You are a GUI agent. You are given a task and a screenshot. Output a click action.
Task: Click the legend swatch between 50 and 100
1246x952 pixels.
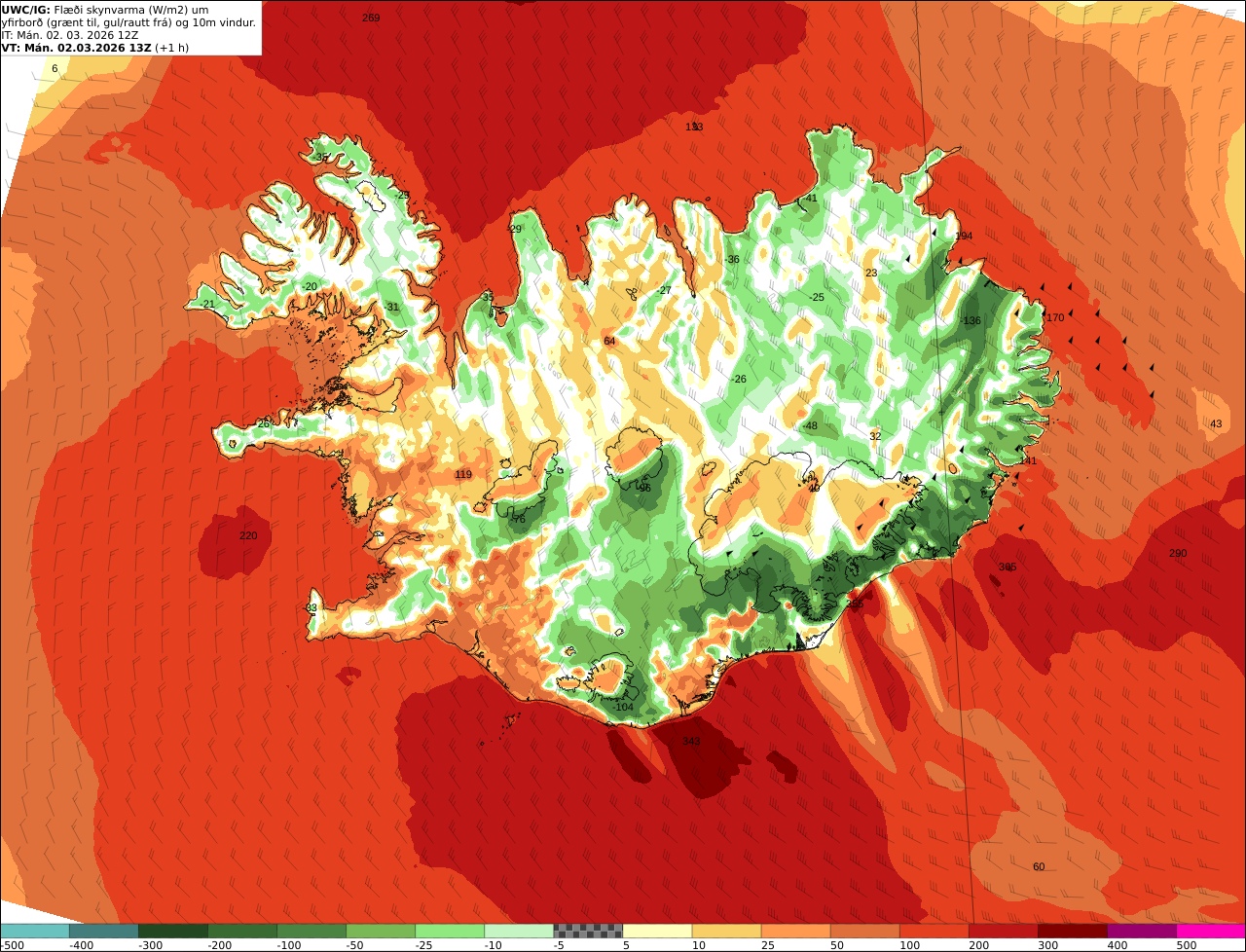pyautogui.click(x=864, y=931)
